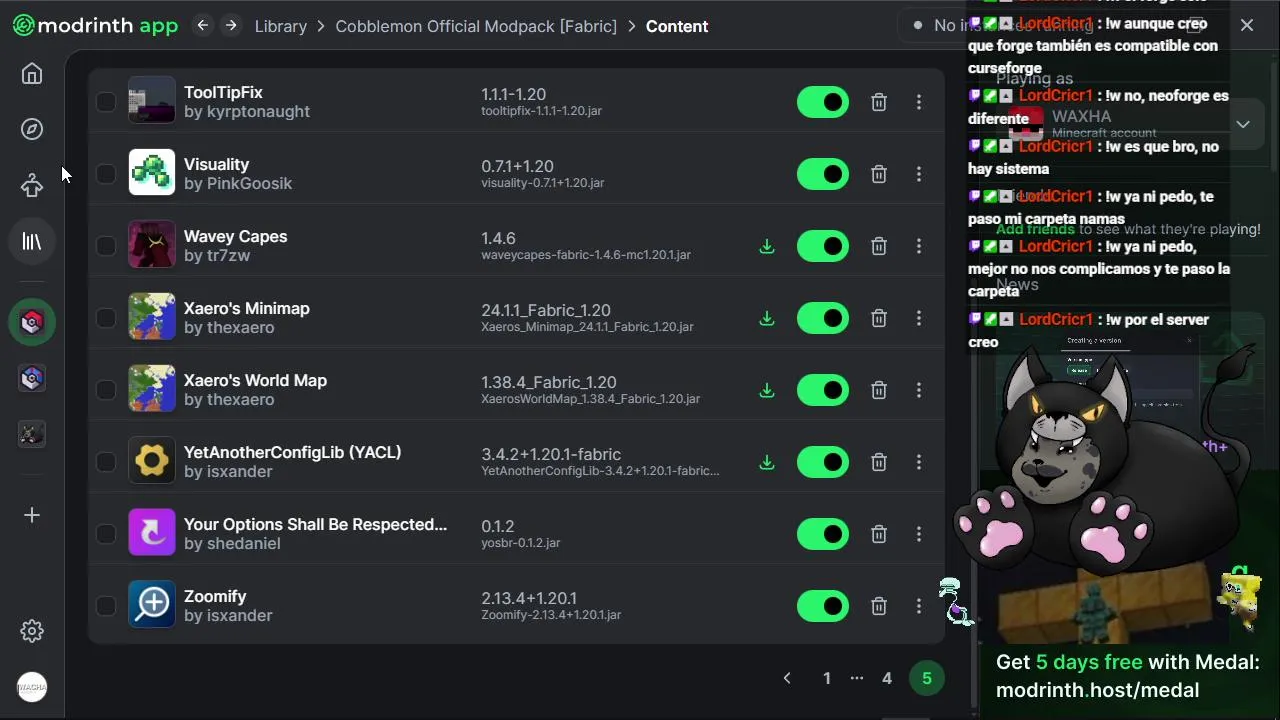Delete the ToolTipFix mod
Image resolution: width=1280 pixels, height=720 pixels.
tap(879, 102)
